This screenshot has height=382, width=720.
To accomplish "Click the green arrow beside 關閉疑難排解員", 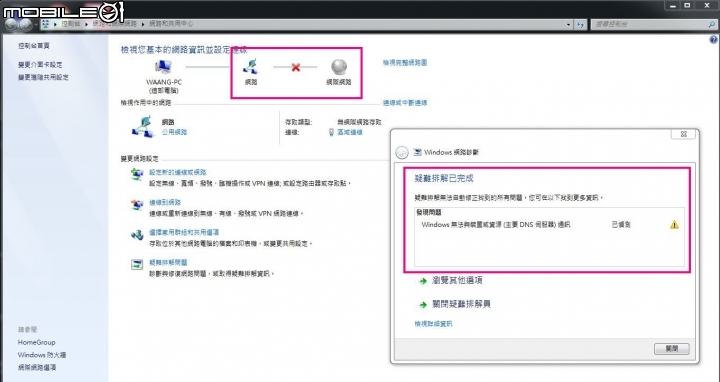I will pyautogui.click(x=423, y=305).
